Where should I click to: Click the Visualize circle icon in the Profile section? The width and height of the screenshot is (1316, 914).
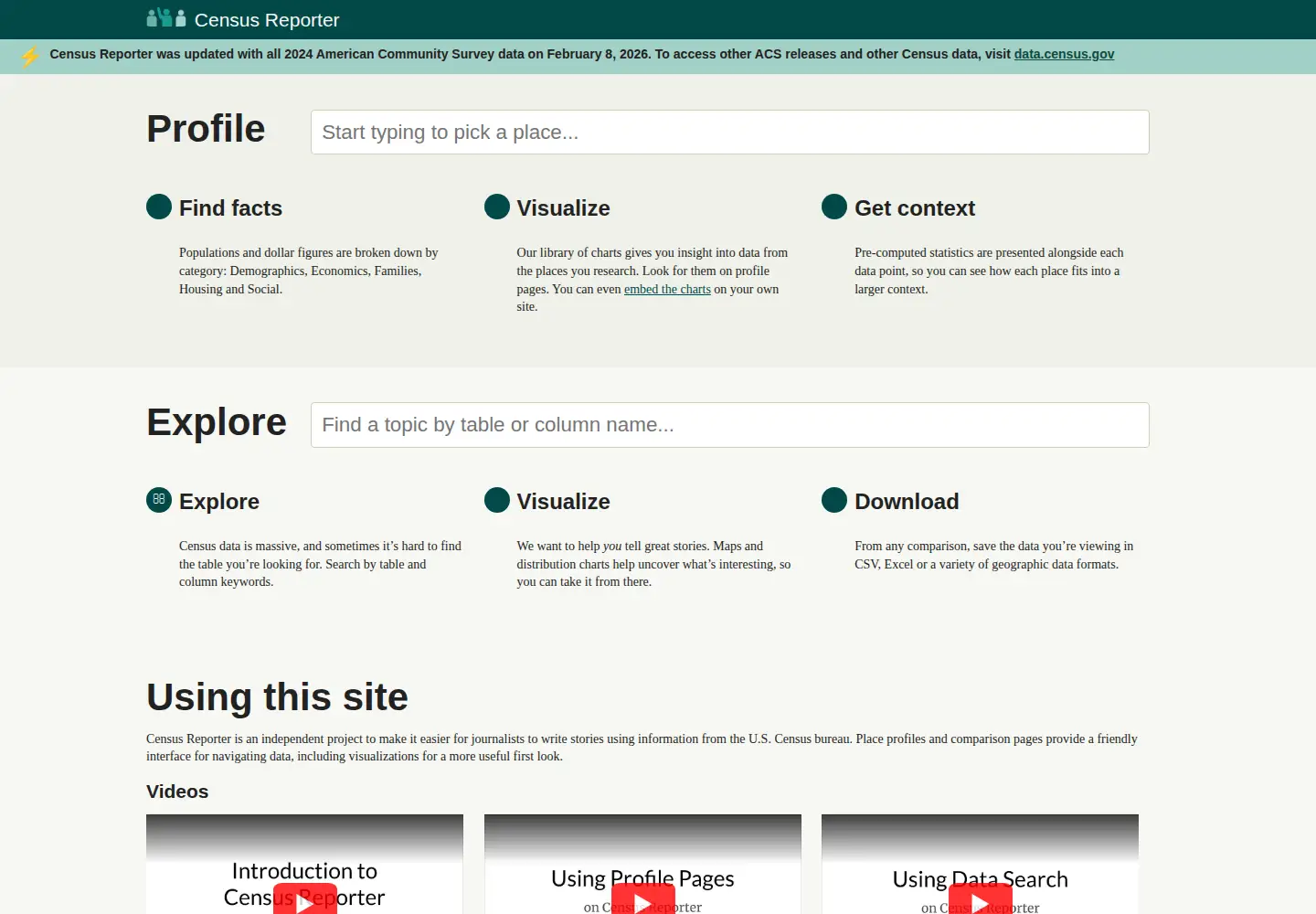tap(497, 207)
